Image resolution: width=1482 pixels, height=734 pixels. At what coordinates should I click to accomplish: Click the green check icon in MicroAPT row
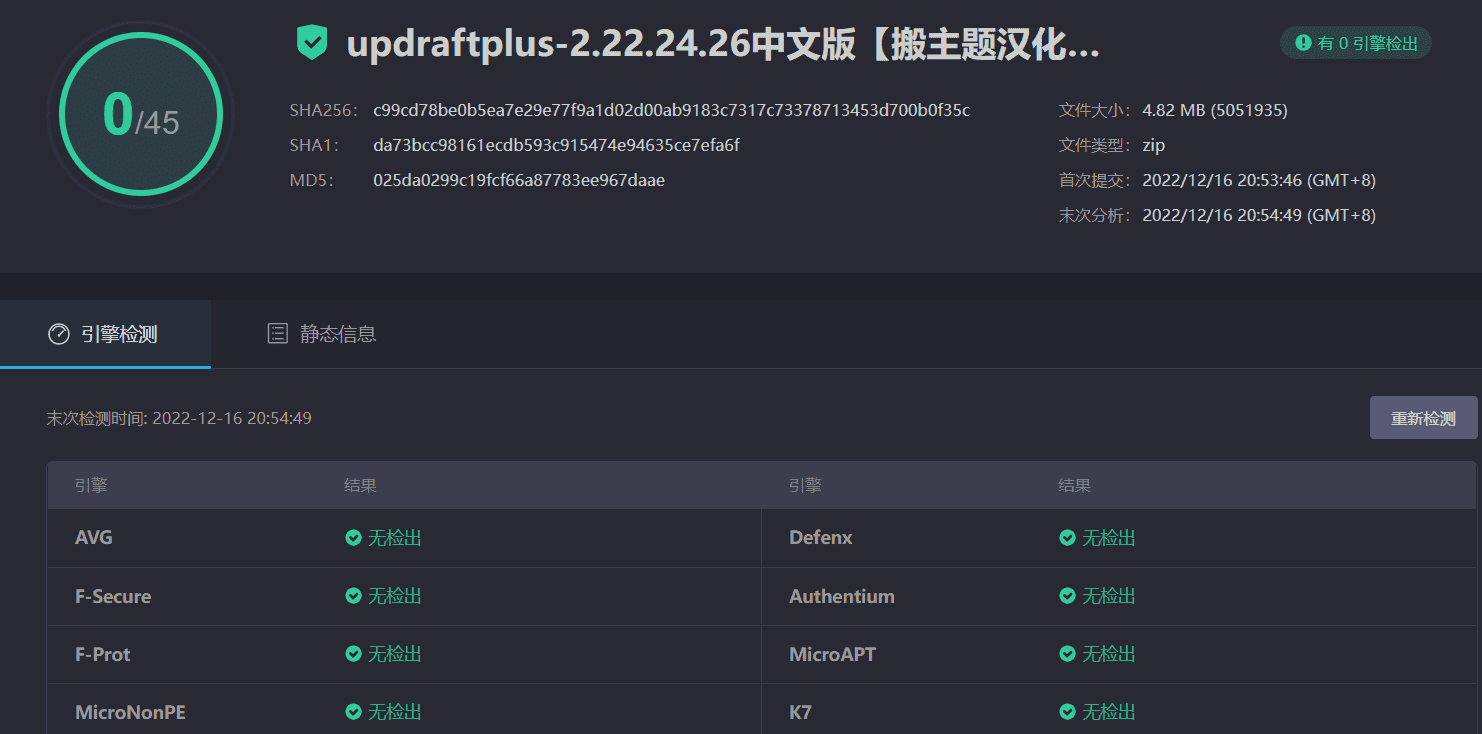coord(1067,654)
